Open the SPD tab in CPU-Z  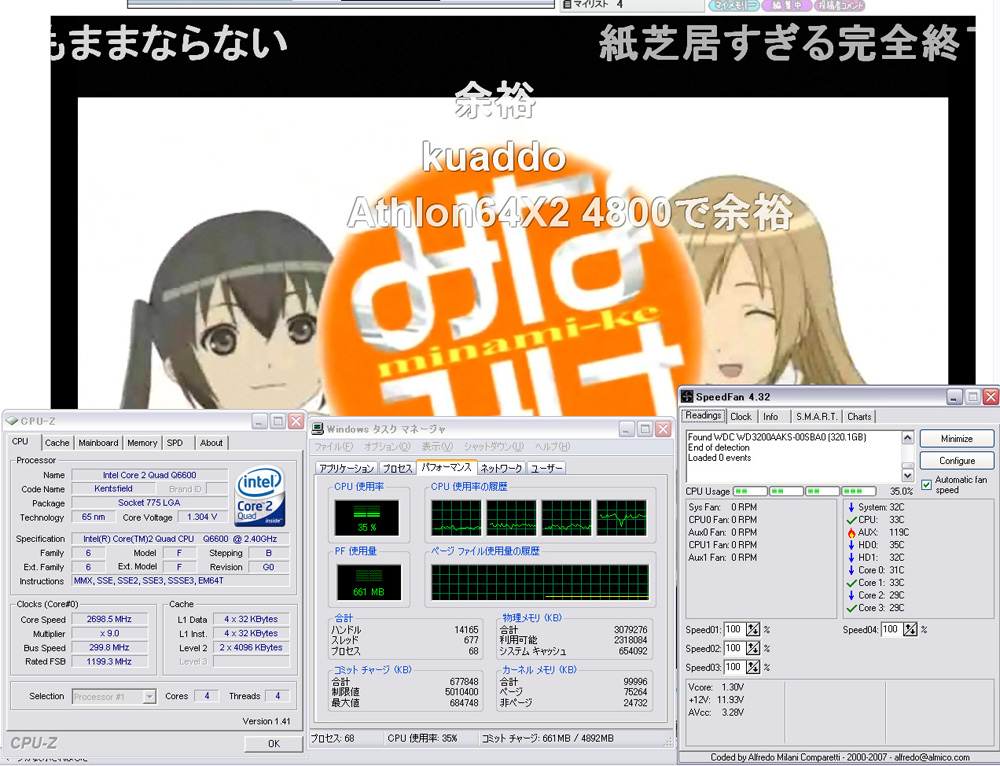click(x=175, y=443)
